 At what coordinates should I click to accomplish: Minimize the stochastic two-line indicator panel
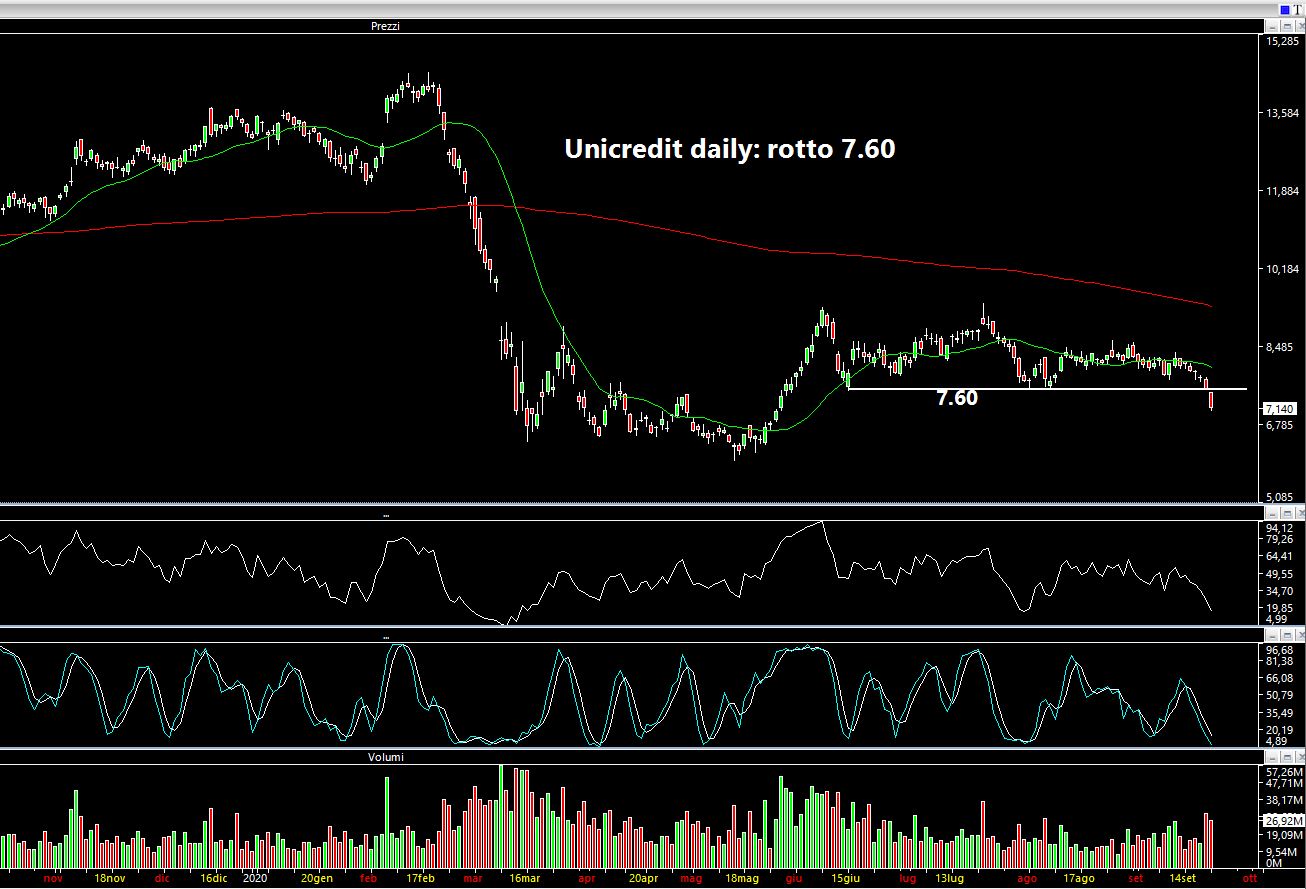click(1271, 636)
